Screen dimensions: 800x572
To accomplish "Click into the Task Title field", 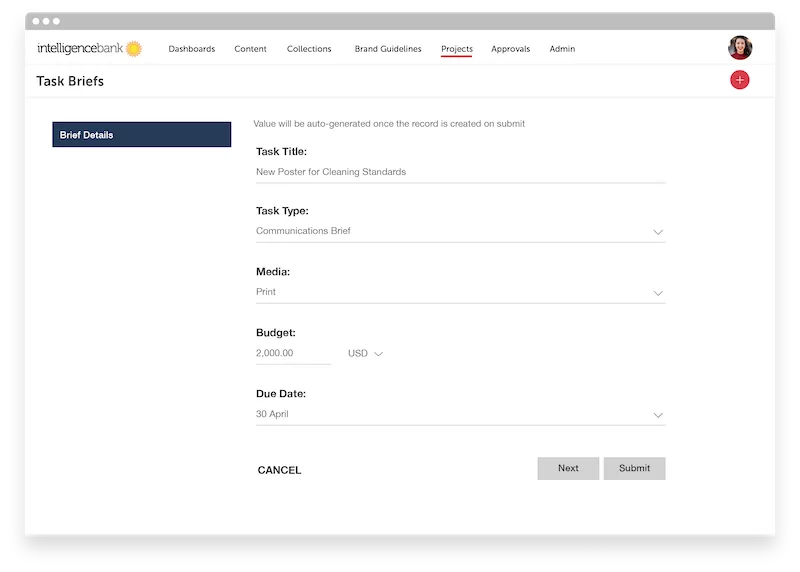I will pyautogui.click(x=461, y=172).
